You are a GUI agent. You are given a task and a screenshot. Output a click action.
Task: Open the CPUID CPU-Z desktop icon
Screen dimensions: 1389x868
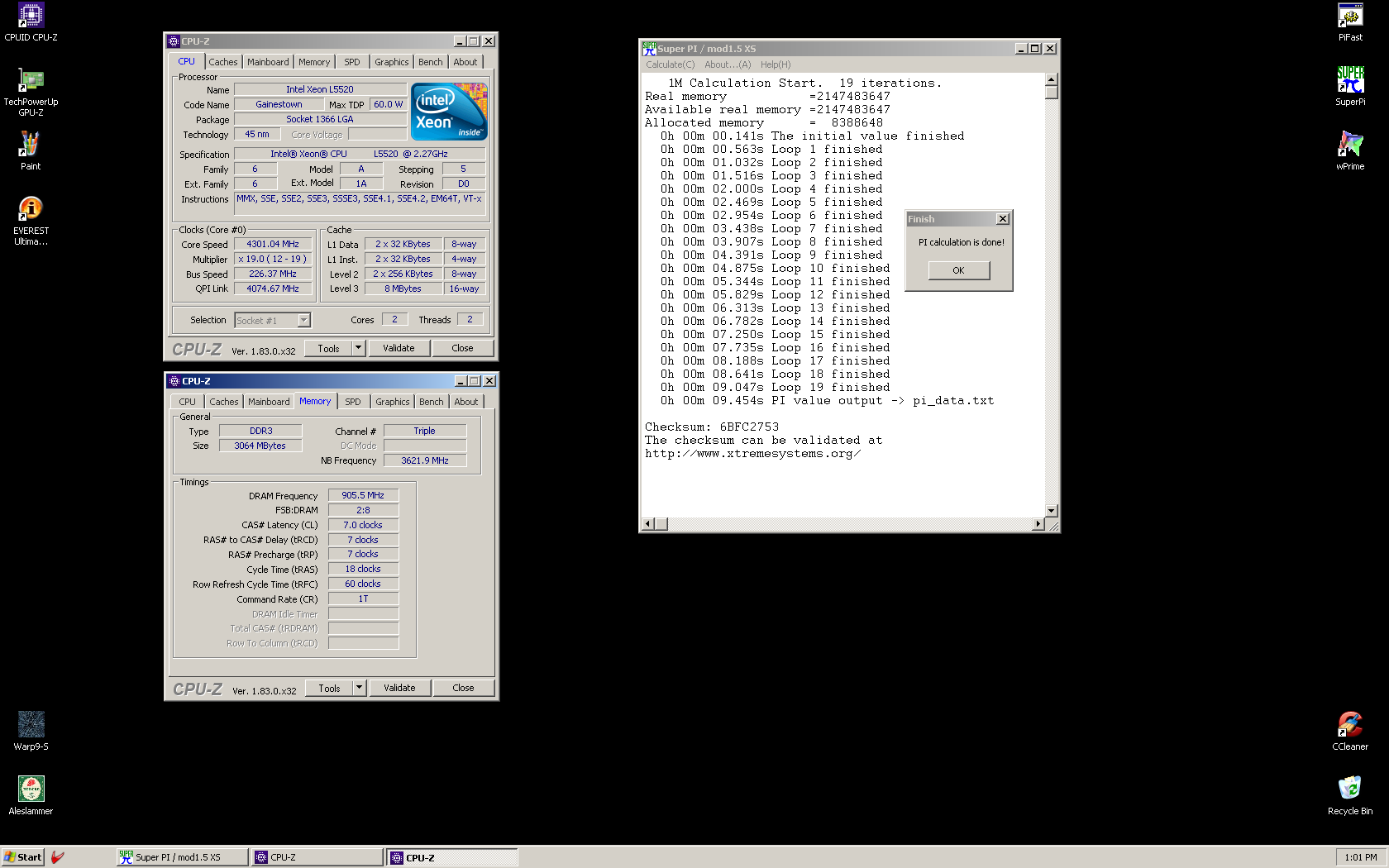(x=31, y=22)
